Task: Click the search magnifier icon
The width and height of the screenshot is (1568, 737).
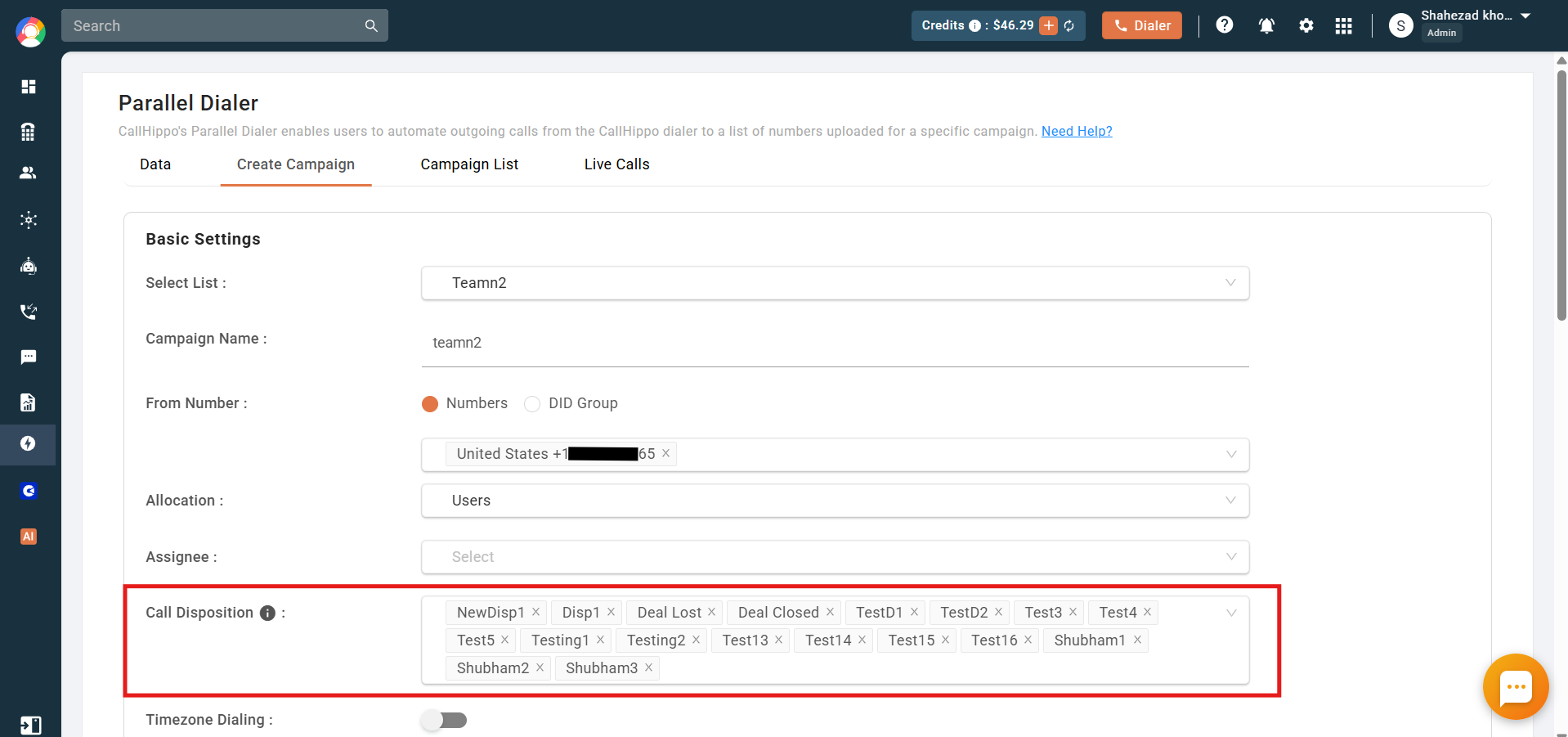Action: (x=371, y=25)
